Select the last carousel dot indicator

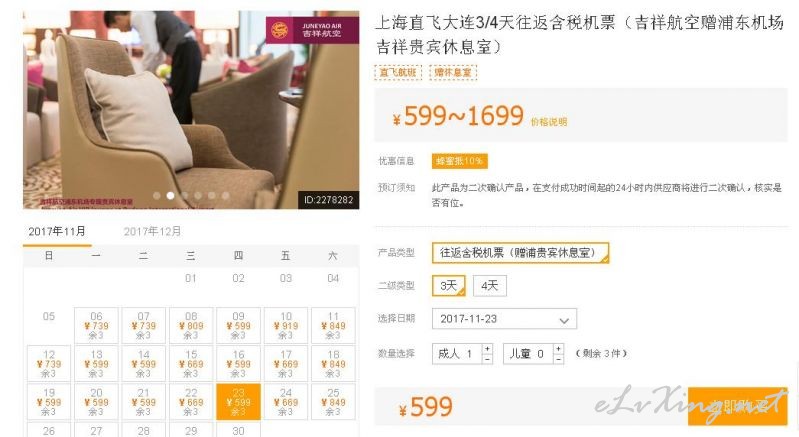225,196
